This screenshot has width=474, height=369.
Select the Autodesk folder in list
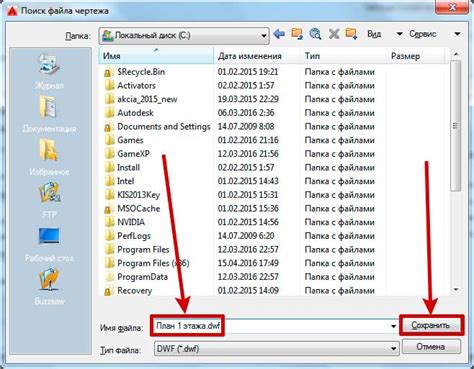click(x=135, y=113)
